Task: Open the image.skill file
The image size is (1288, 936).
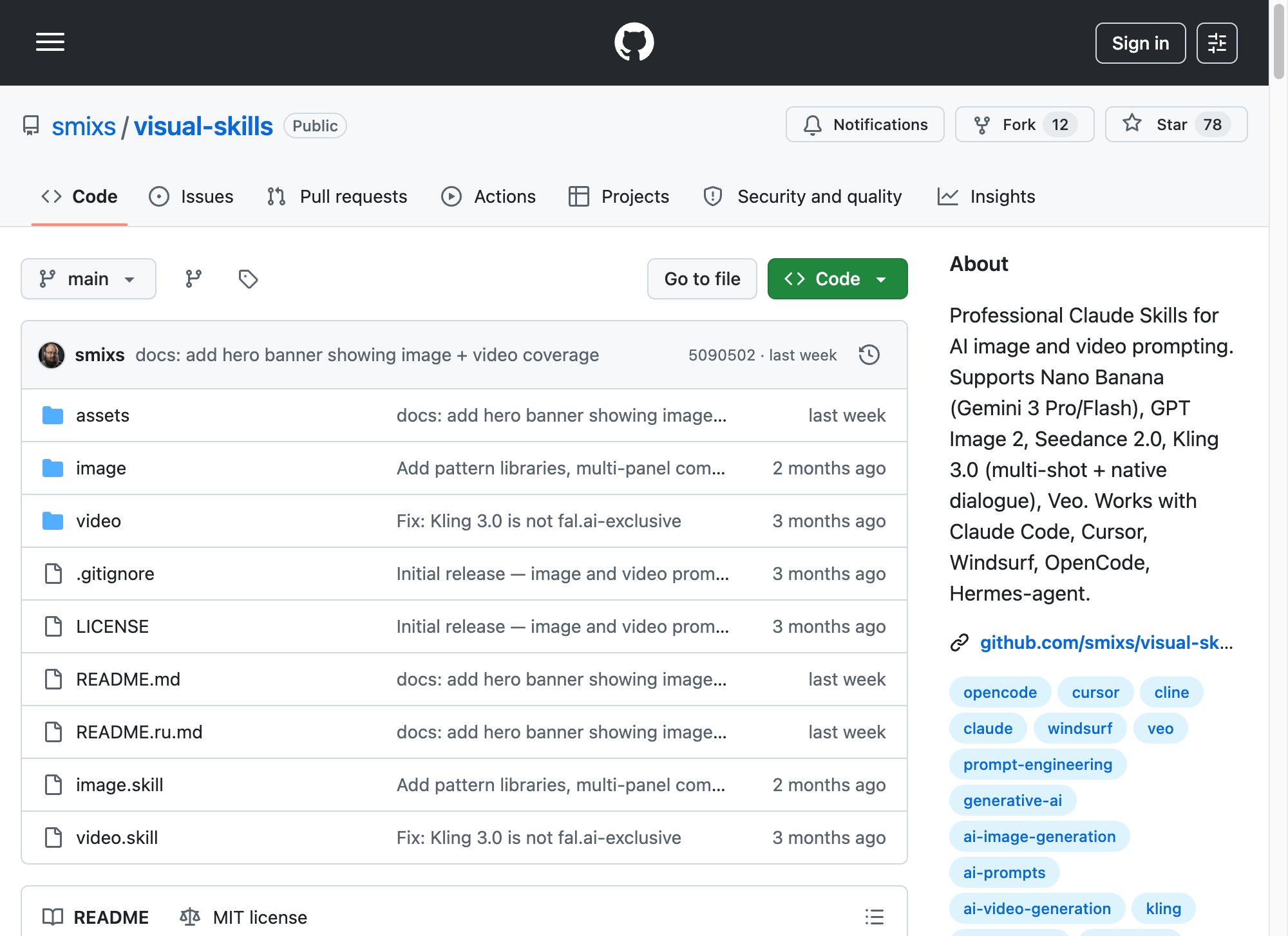Action: point(120,785)
